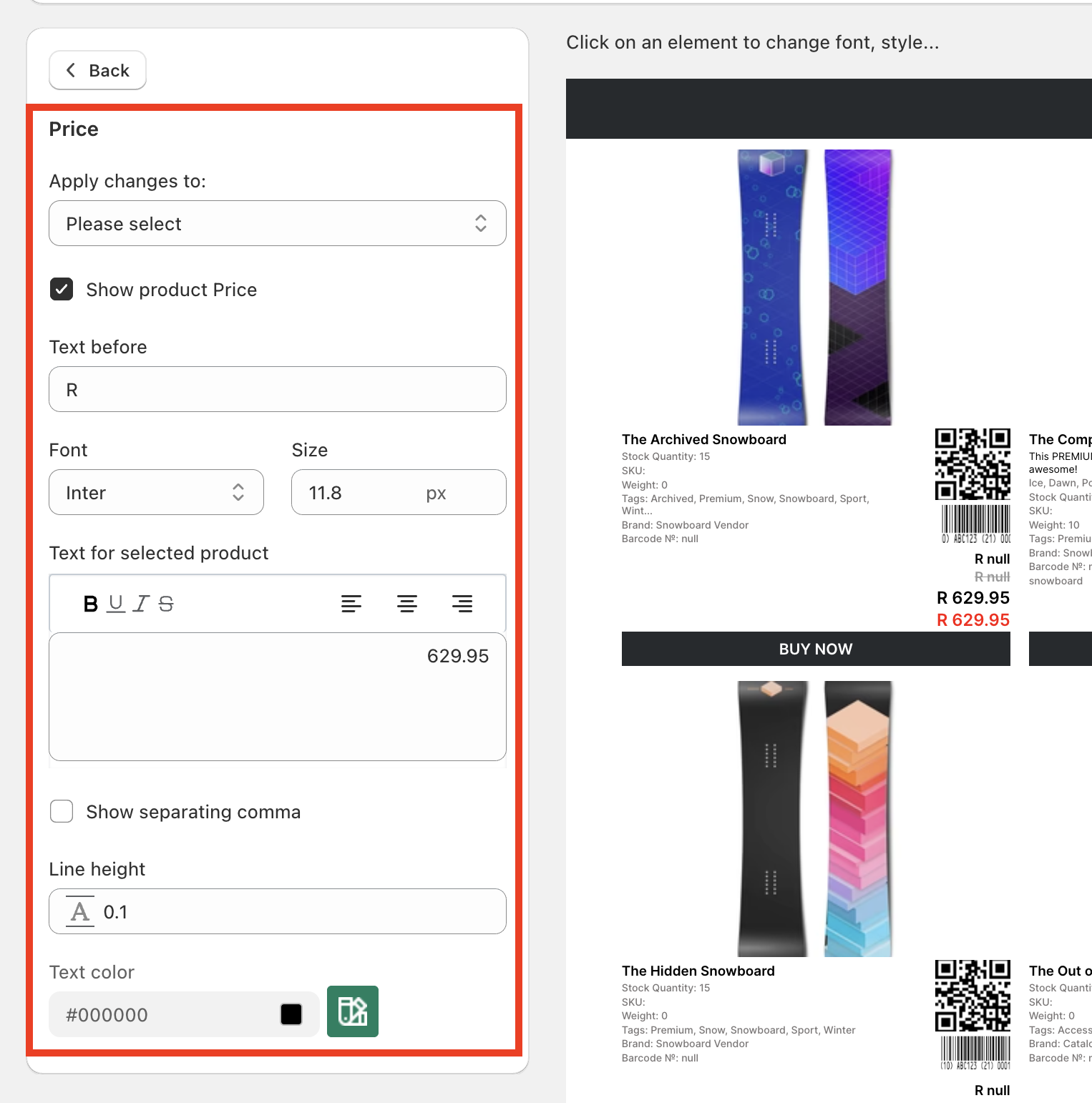Toggle bold formatting
Screen dimensions: 1092x1103
tap(90, 604)
